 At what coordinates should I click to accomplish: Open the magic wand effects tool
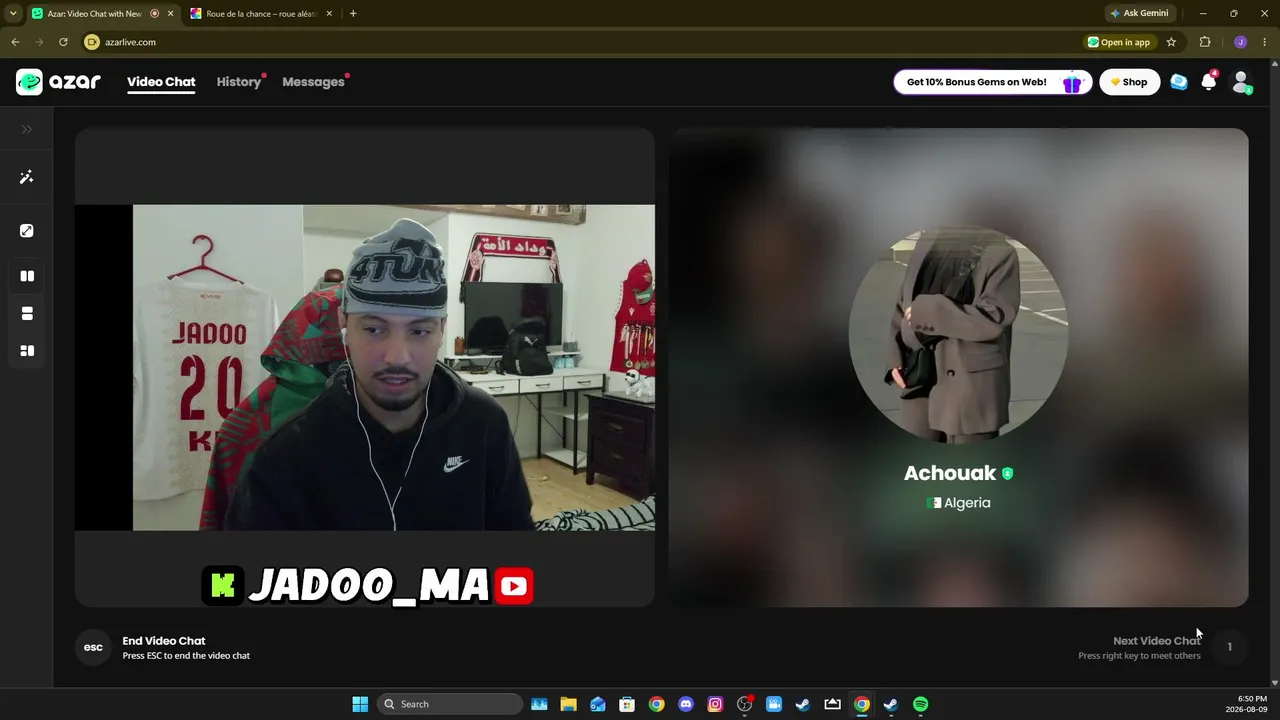(x=27, y=177)
